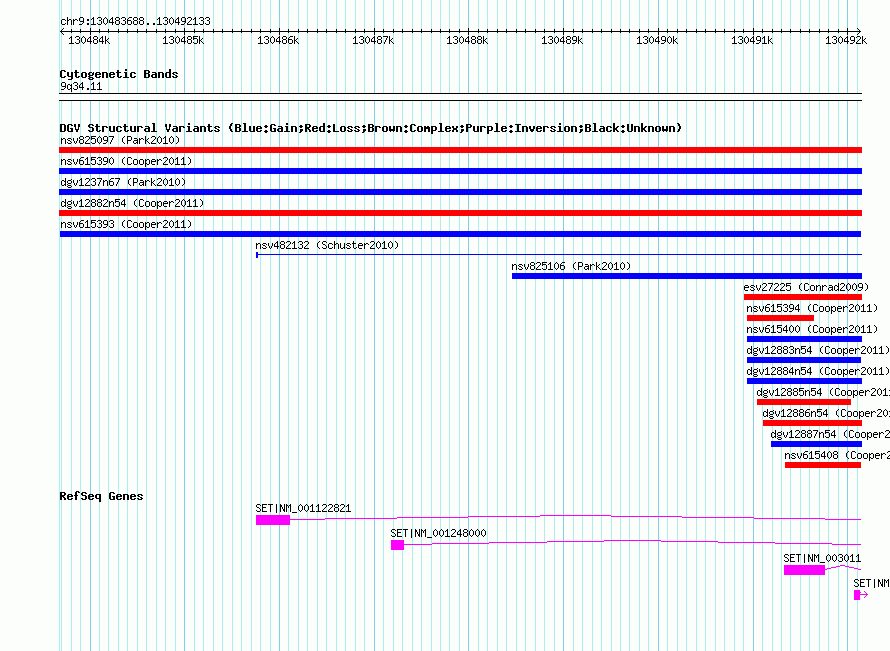Select the nsv482132 (Schuster2010) thin variant line
890x651 pixels.
pyautogui.click(x=559, y=255)
